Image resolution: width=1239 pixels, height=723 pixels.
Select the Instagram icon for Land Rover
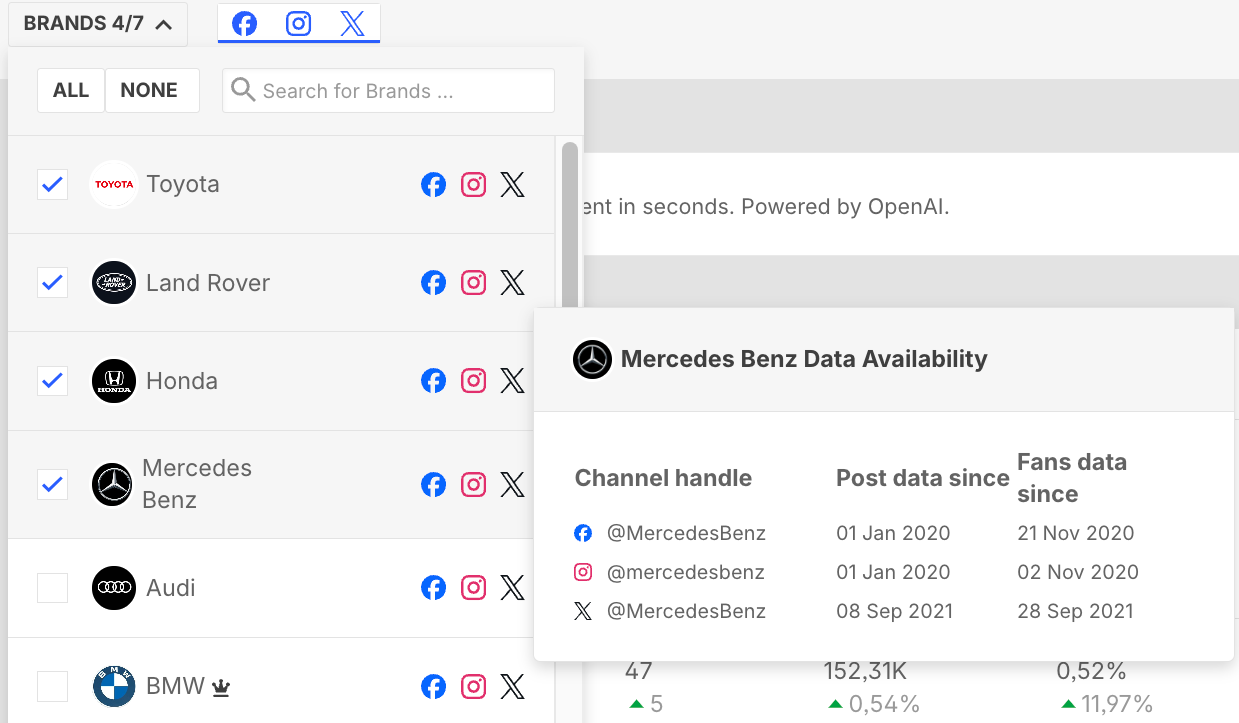pyautogui.click(x=473, y=282)
